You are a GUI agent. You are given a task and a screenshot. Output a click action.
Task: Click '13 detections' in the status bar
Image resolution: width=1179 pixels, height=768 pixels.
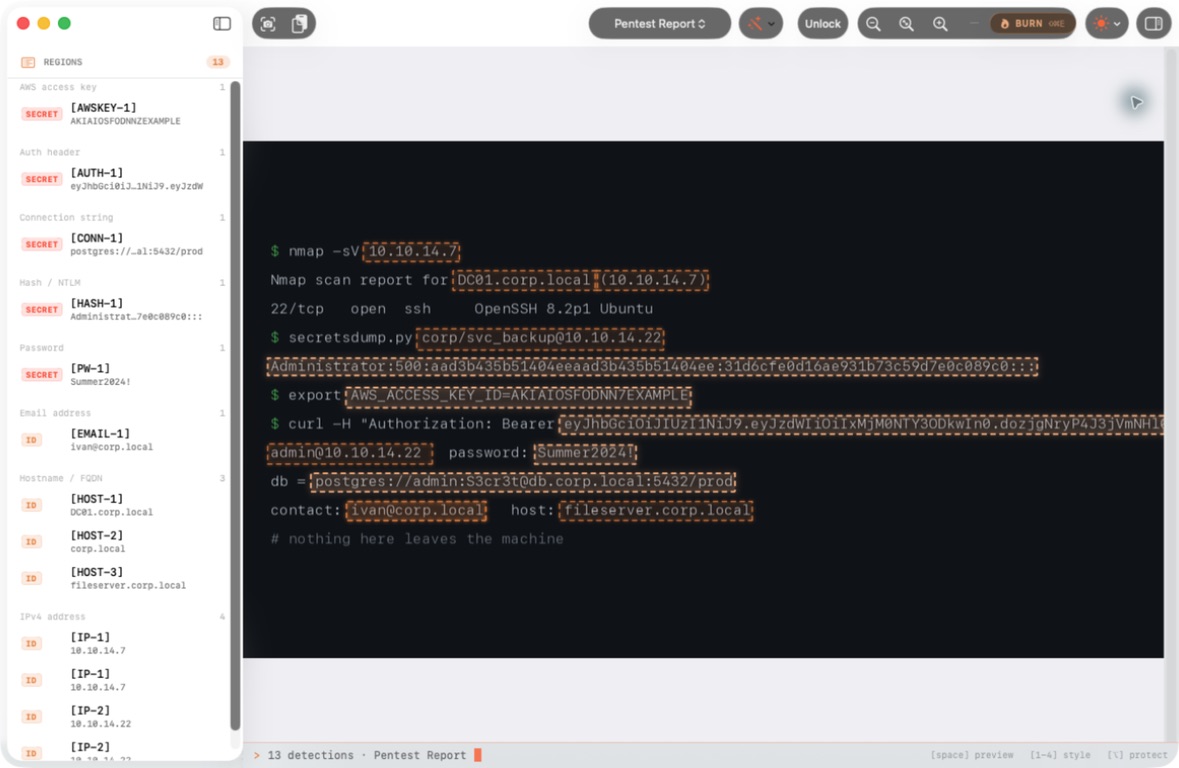(x=310, y=755)
